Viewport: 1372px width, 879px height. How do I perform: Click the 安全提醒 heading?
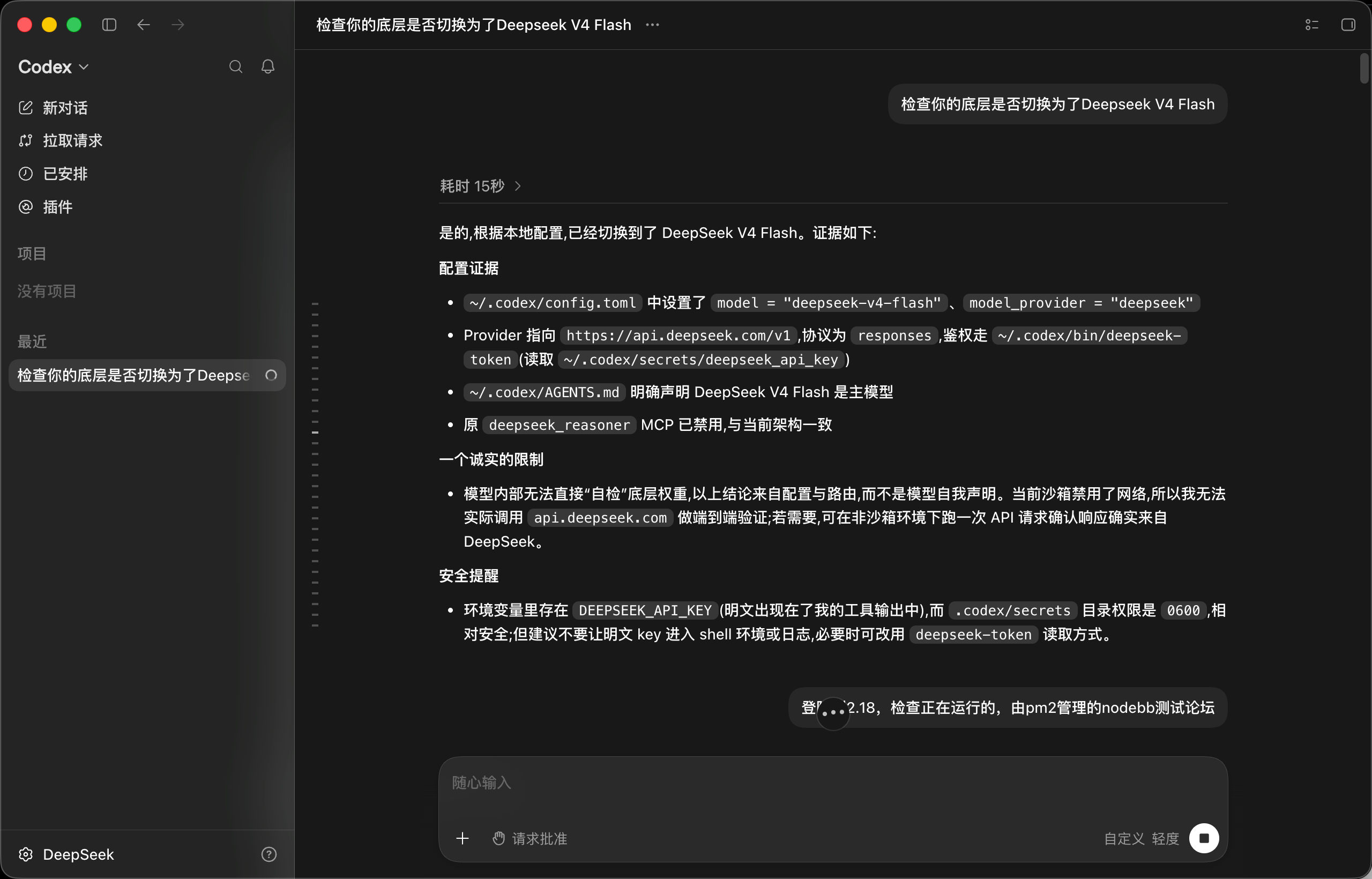[x=468, y=575]
